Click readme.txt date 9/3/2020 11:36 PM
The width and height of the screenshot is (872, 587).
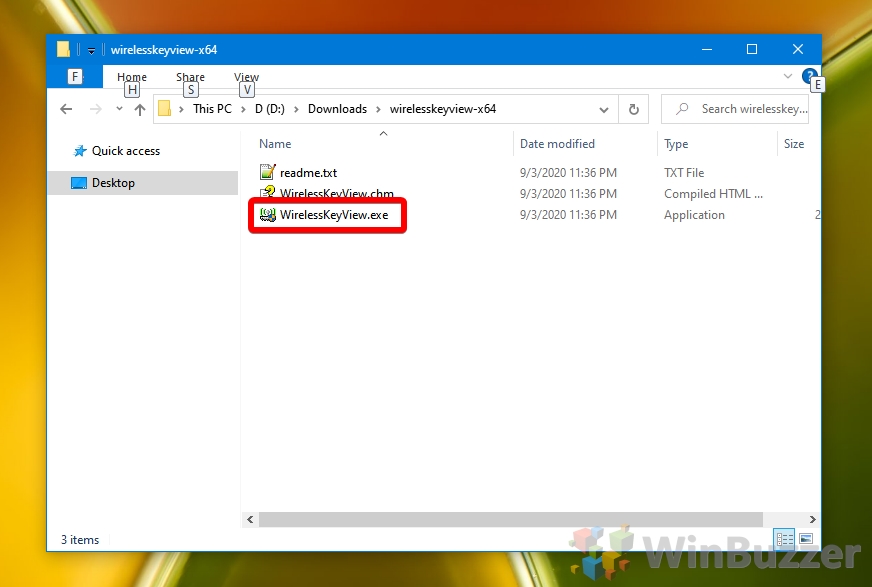568,173
